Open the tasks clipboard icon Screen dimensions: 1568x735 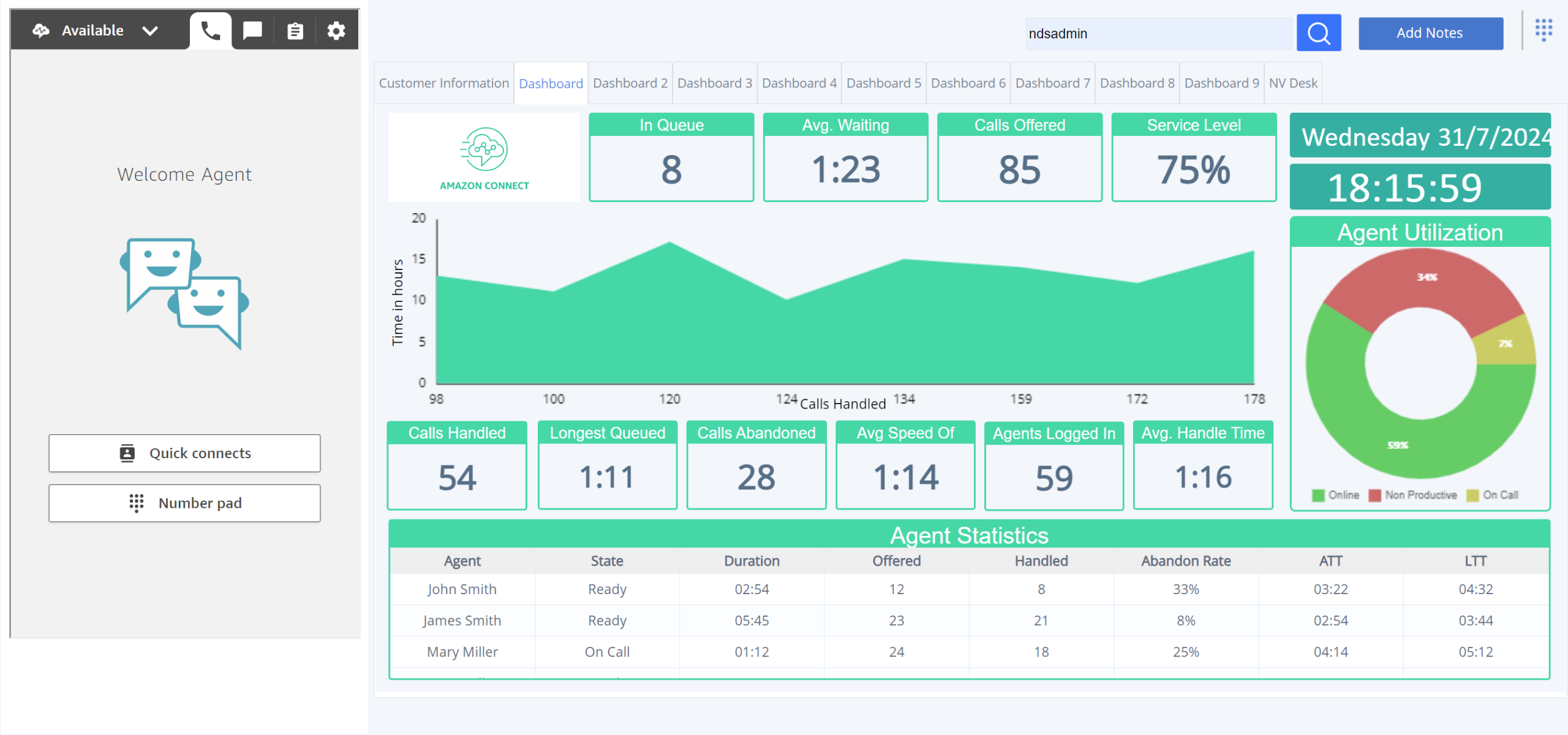(x=295, y=31)
